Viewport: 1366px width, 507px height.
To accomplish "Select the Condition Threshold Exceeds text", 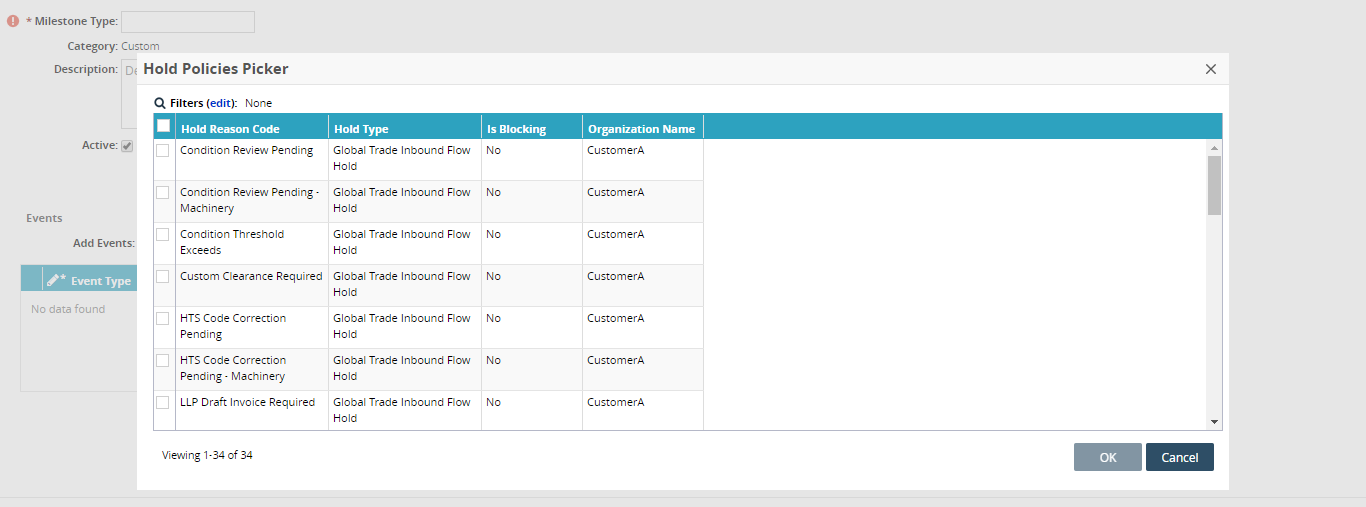I will tap(232, 242).
